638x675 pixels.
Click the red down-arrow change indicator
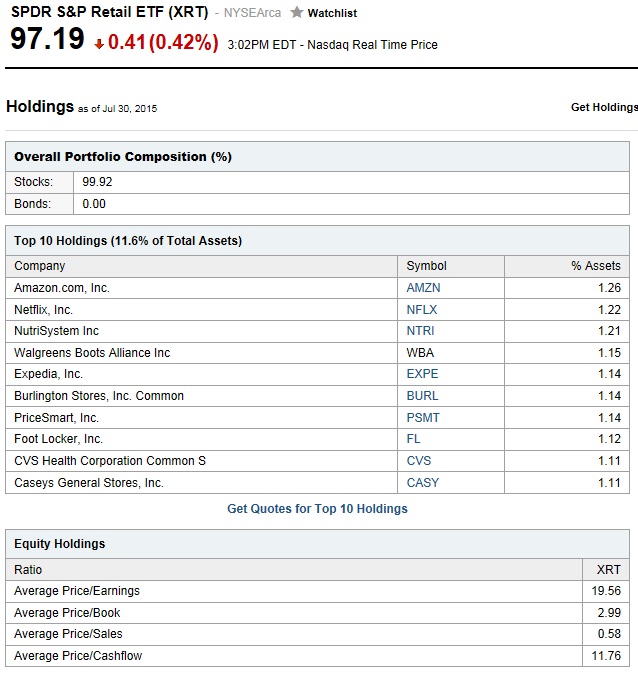pyautogui.click(x=99, y=44)
